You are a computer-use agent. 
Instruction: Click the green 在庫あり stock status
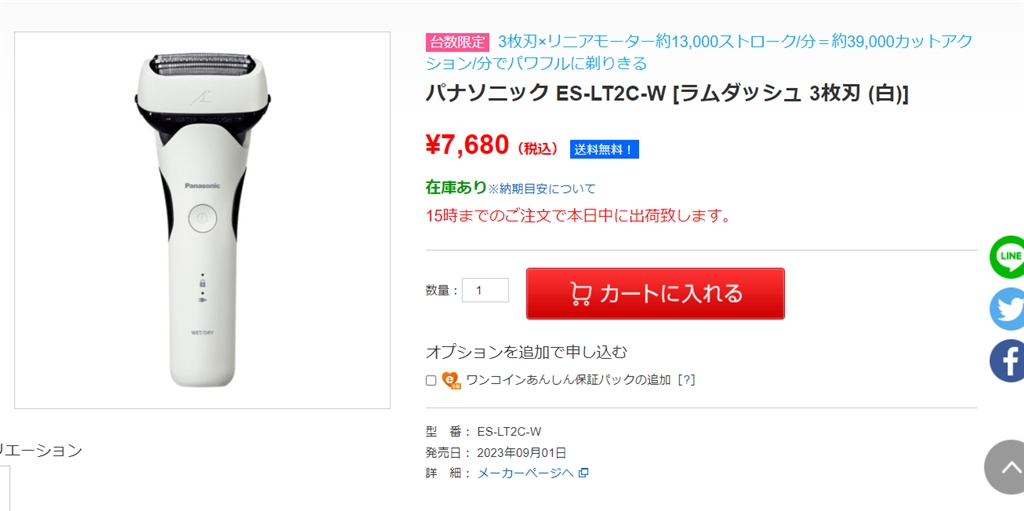click(x=455, y=187)
